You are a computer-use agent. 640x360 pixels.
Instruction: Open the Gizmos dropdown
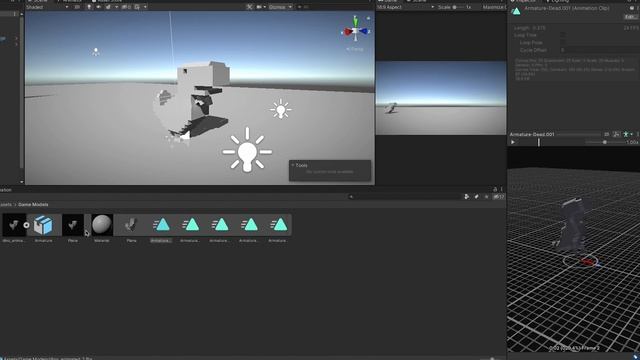pos(280,7)
